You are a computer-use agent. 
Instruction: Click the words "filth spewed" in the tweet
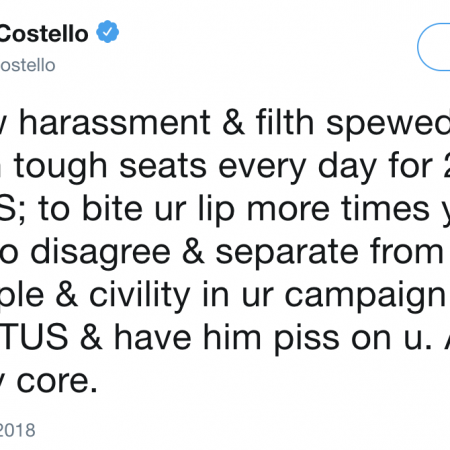click(x=353, y=123)
